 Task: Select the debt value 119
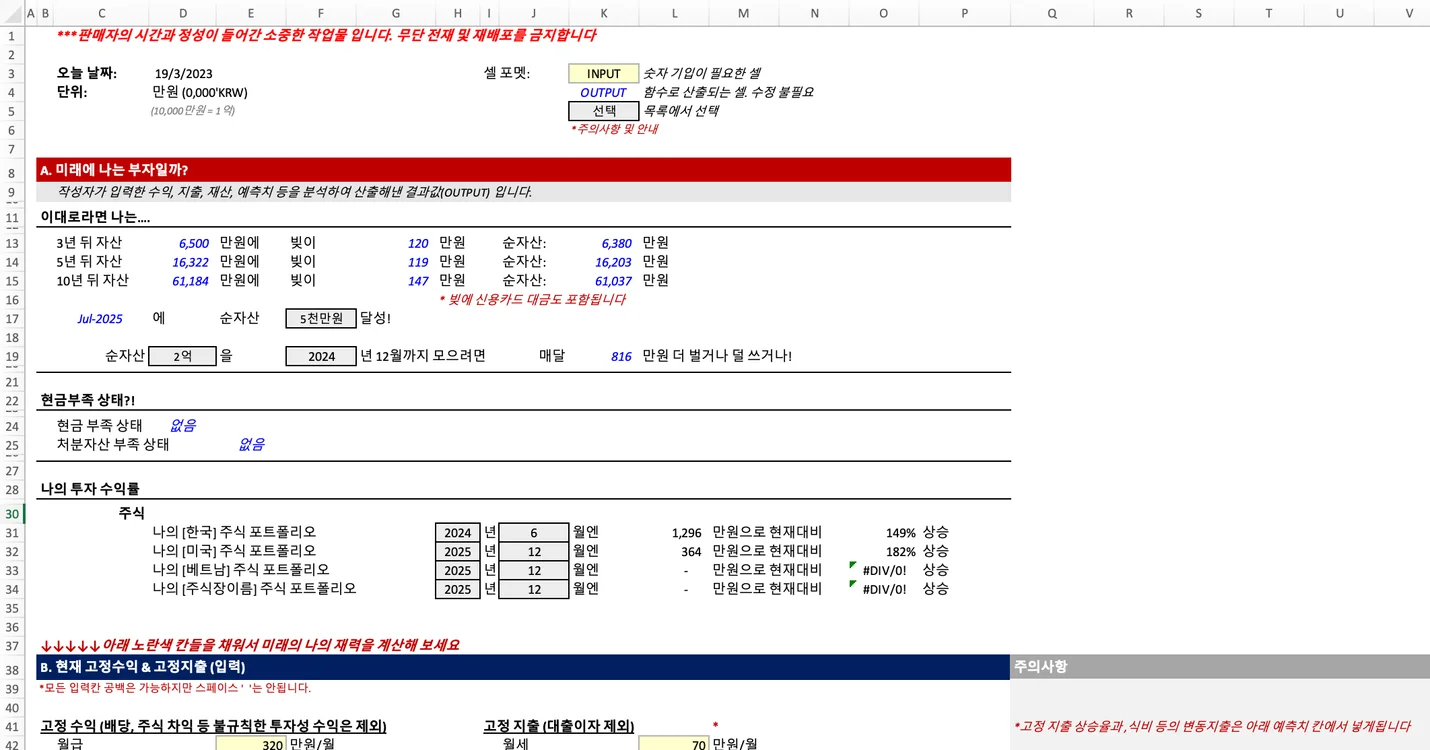[418, 262]
